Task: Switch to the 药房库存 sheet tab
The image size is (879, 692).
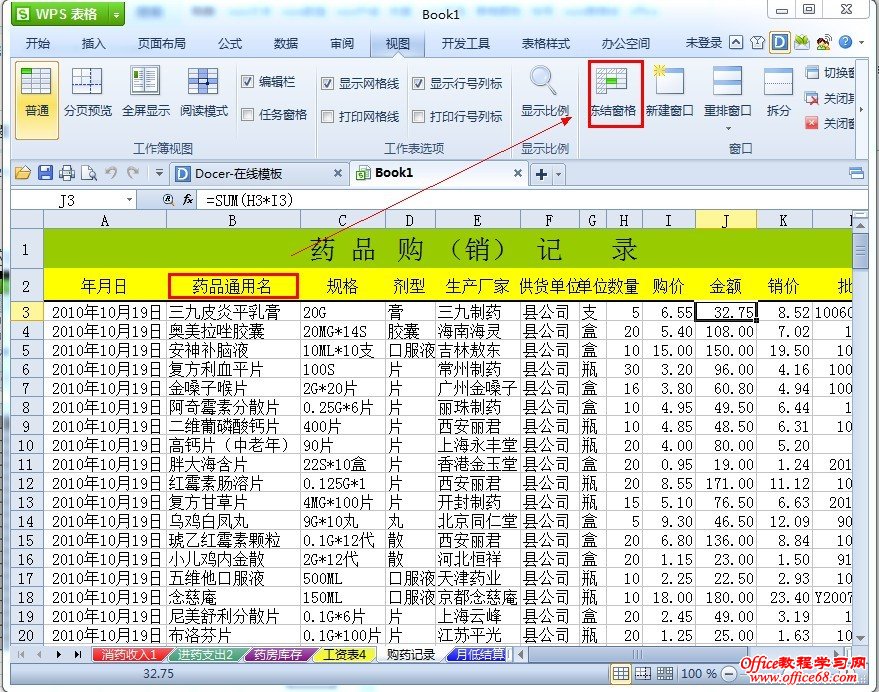Action: [x=277, y=654]
